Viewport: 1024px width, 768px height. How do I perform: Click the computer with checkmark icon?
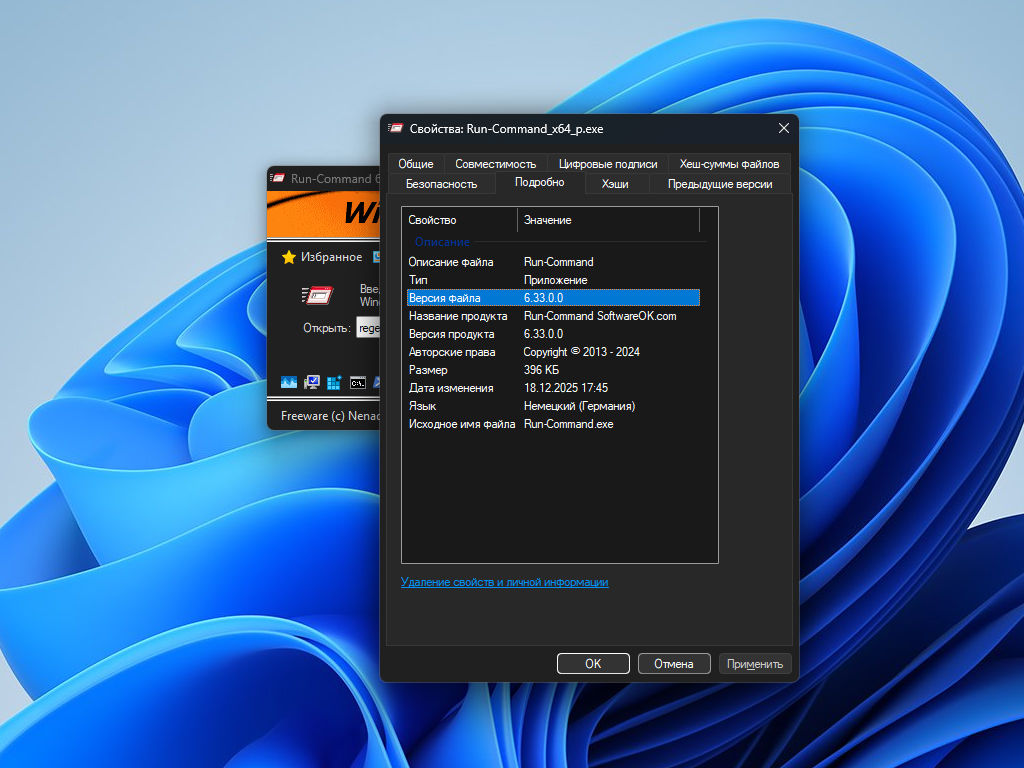pos(312,382)
